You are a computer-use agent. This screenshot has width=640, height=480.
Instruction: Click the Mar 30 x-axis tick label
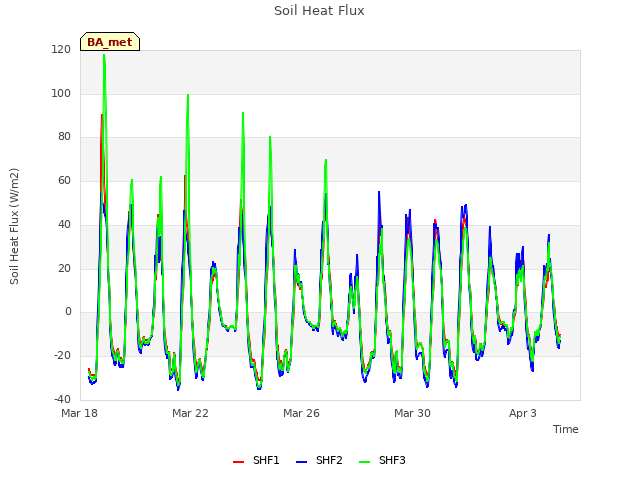pyautogui.click(x=412, y=413)
